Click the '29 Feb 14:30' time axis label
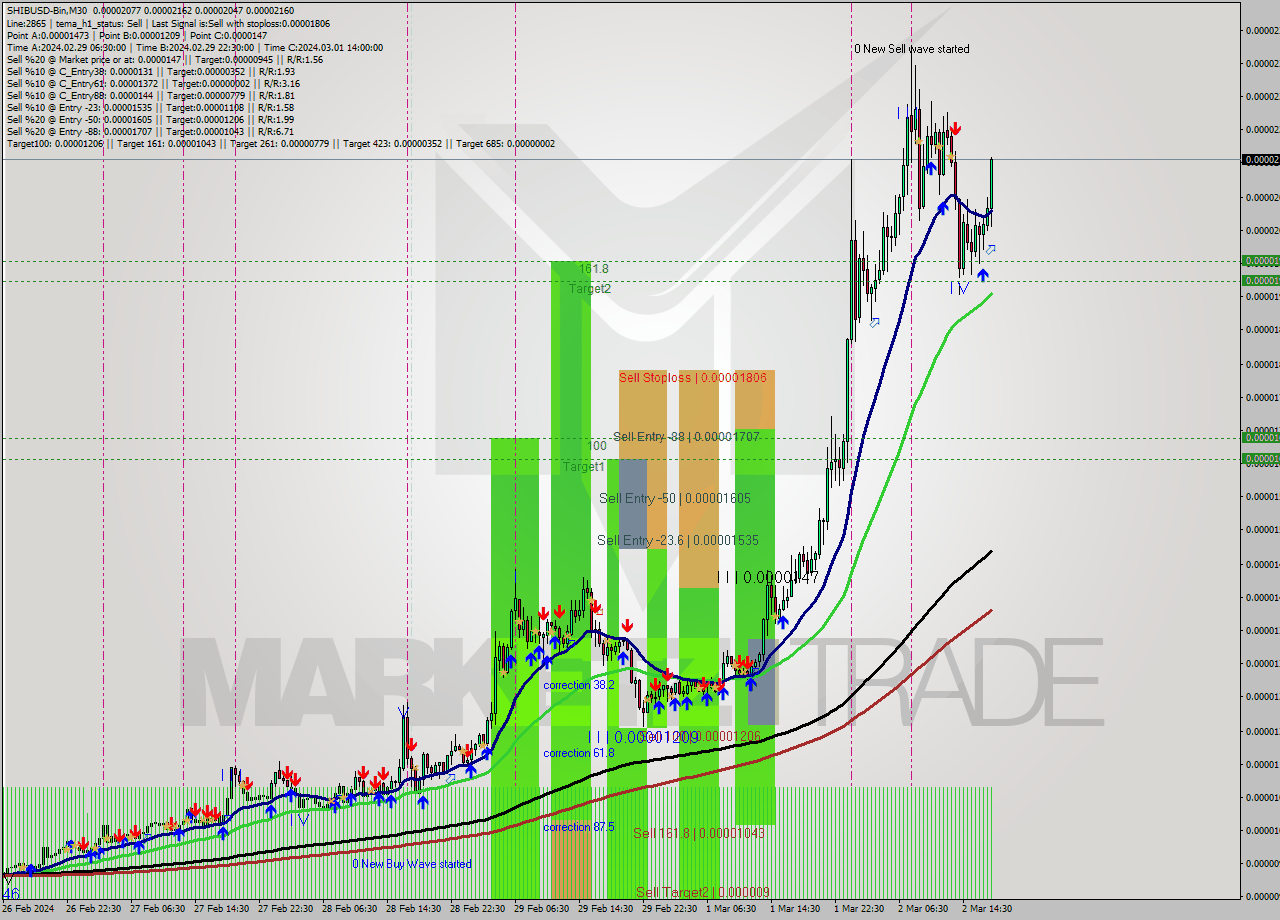 (x=604, y=909)
